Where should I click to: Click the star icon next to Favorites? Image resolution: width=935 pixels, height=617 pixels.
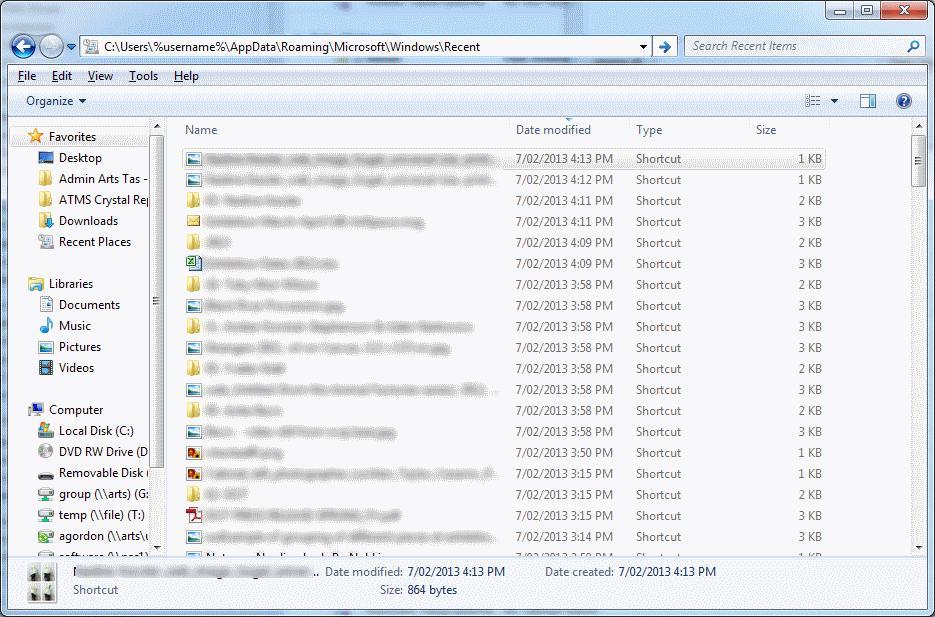[36, 137]
